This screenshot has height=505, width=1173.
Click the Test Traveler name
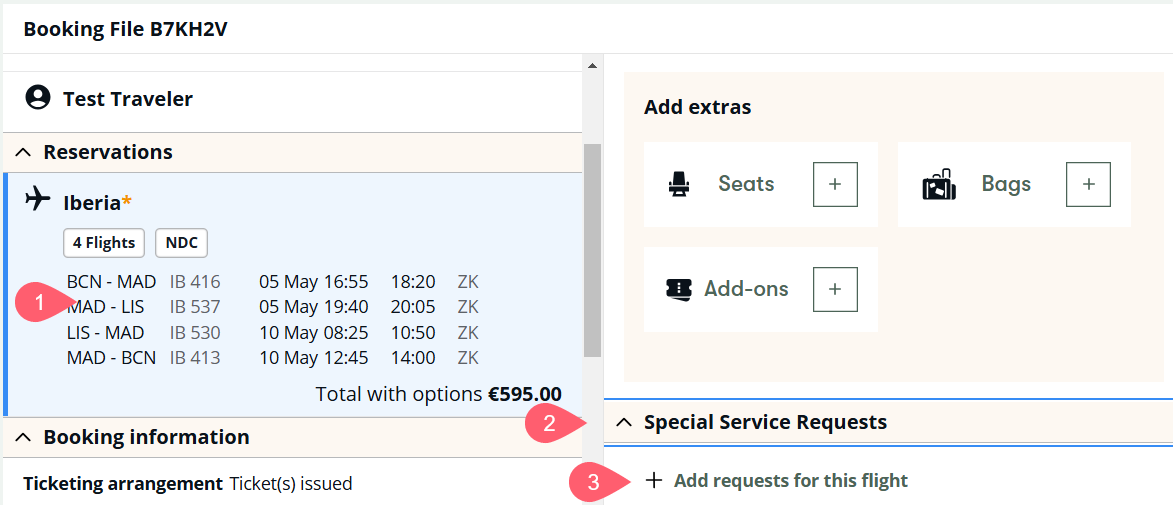pos(128,99)
